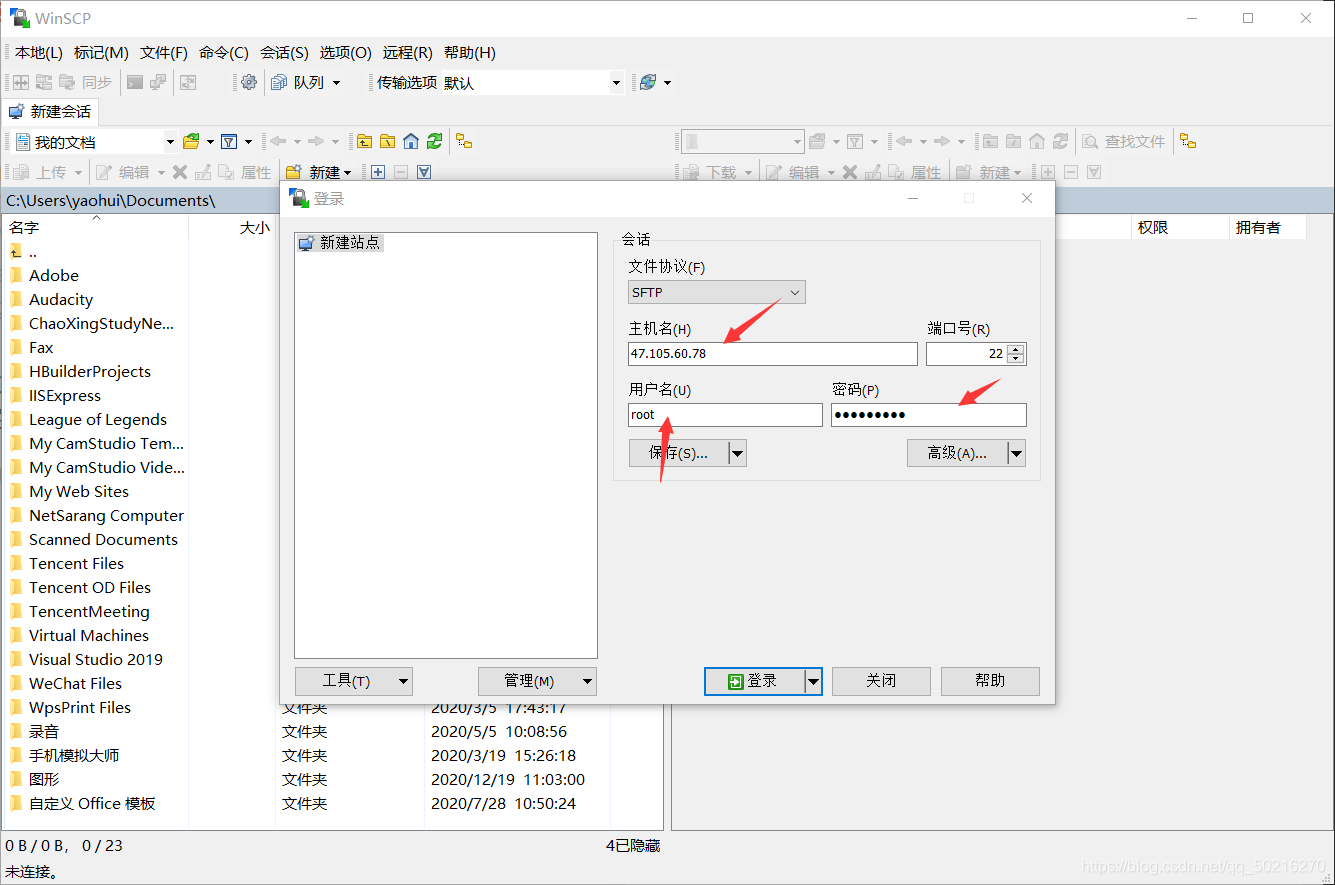Expand the arrow beside the 保存(S) button
The height and width of the screenshot is (885, 1335).
(x=738, y=453)
